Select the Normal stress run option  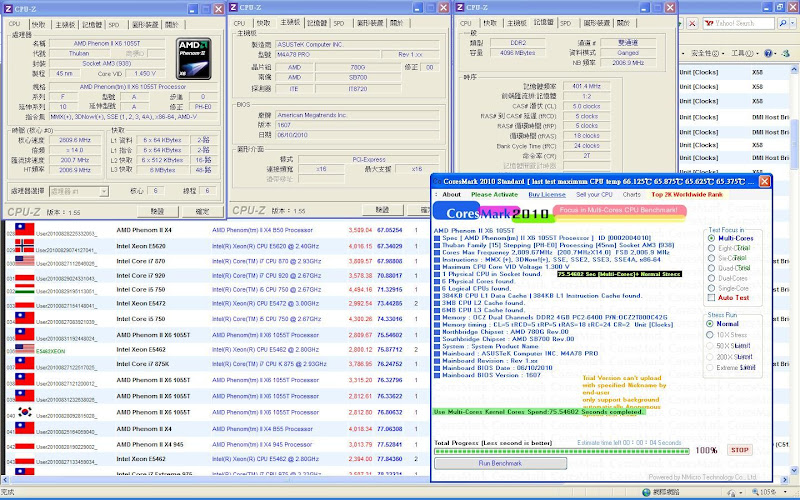(710, 324)
